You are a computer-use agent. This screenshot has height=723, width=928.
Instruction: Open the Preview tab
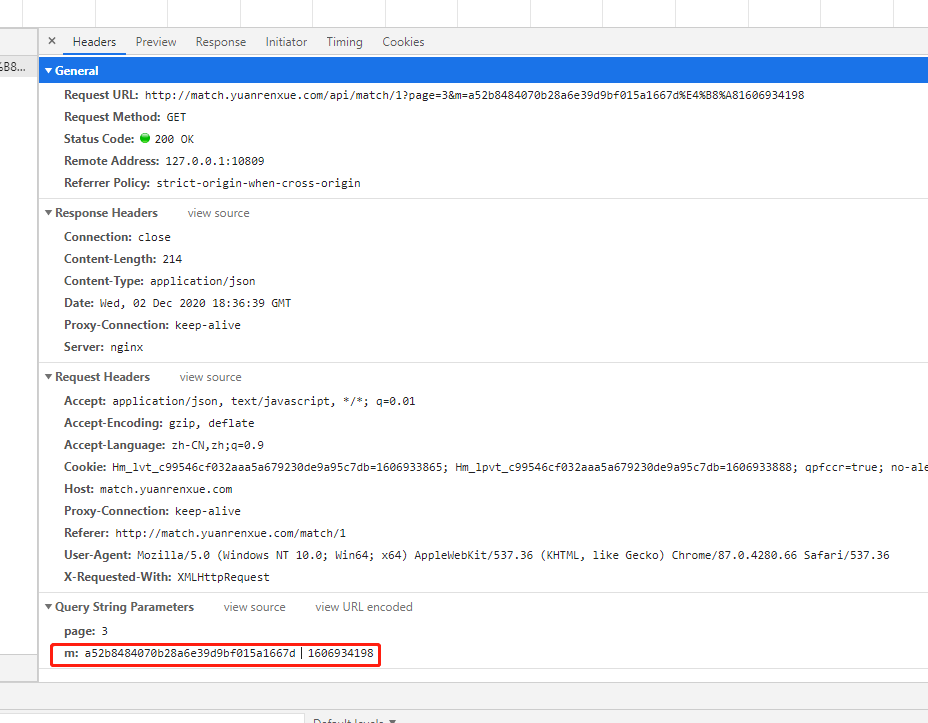156,42
